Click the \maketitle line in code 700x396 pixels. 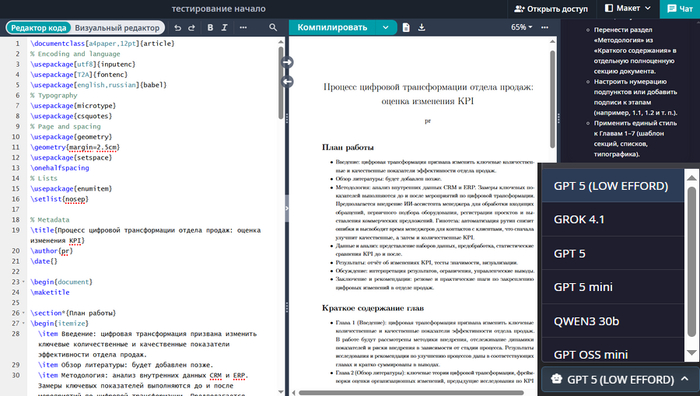tap(50, 292)
